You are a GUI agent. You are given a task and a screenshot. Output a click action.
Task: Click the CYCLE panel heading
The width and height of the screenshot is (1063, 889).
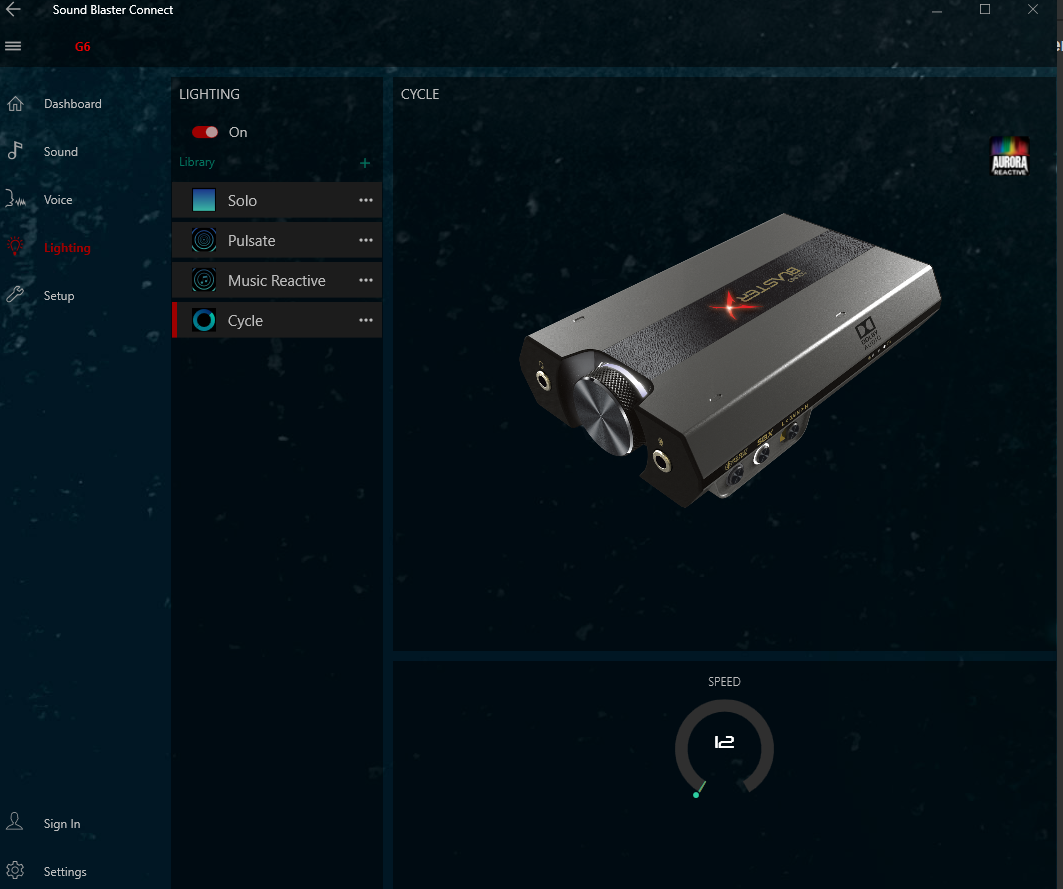[420, 94]
